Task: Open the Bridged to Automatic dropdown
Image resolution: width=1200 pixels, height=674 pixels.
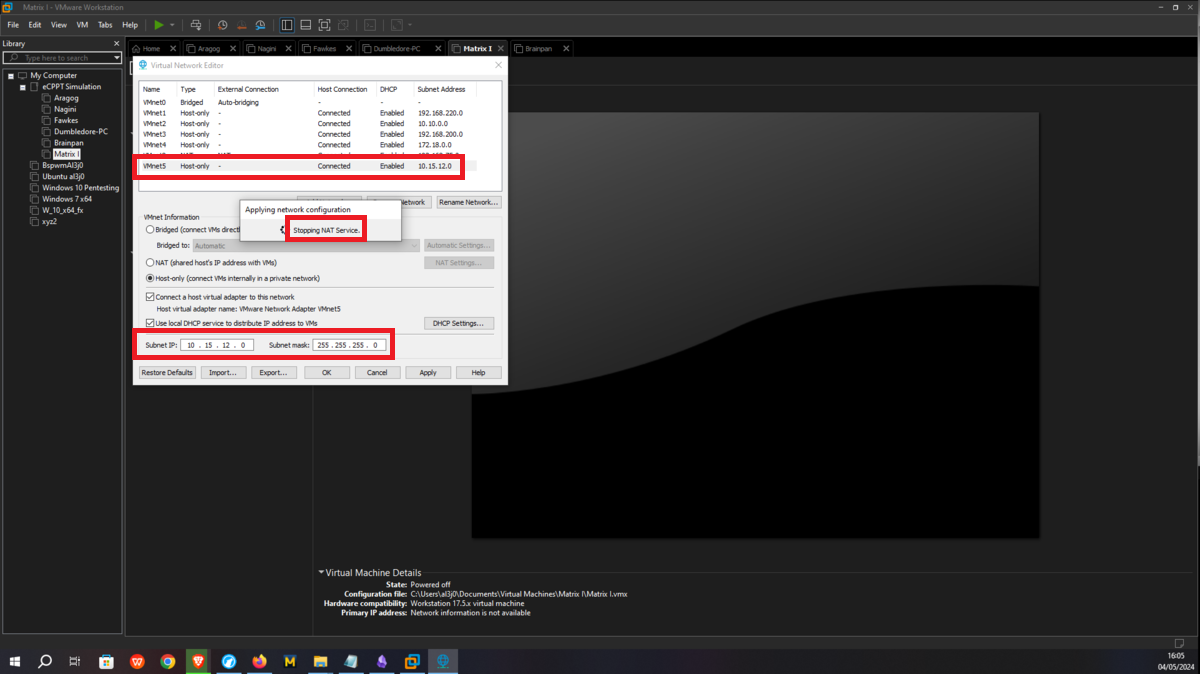Action: pyautogui.click(x=306, y=245)
